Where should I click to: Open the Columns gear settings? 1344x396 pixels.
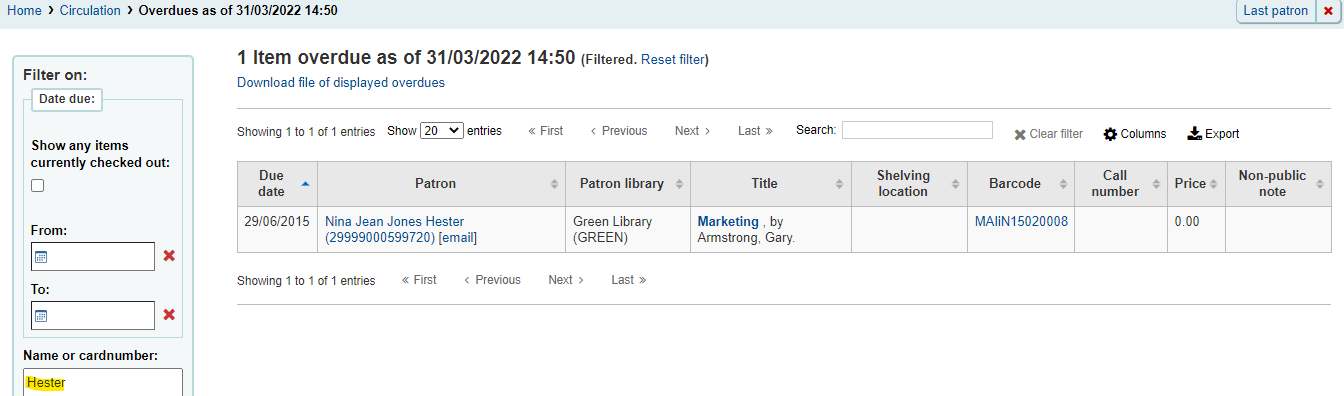pyautogui.click(x=1110, y=134)
